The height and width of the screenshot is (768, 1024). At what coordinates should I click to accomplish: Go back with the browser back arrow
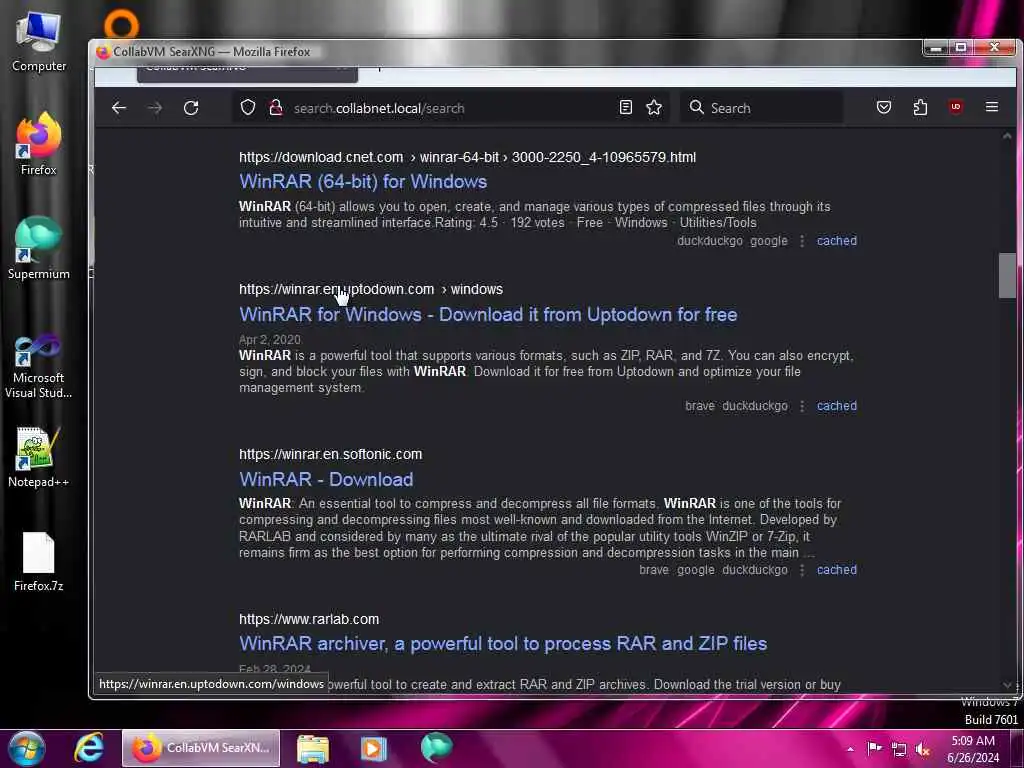pyautogui.click(x=119, y=108)
